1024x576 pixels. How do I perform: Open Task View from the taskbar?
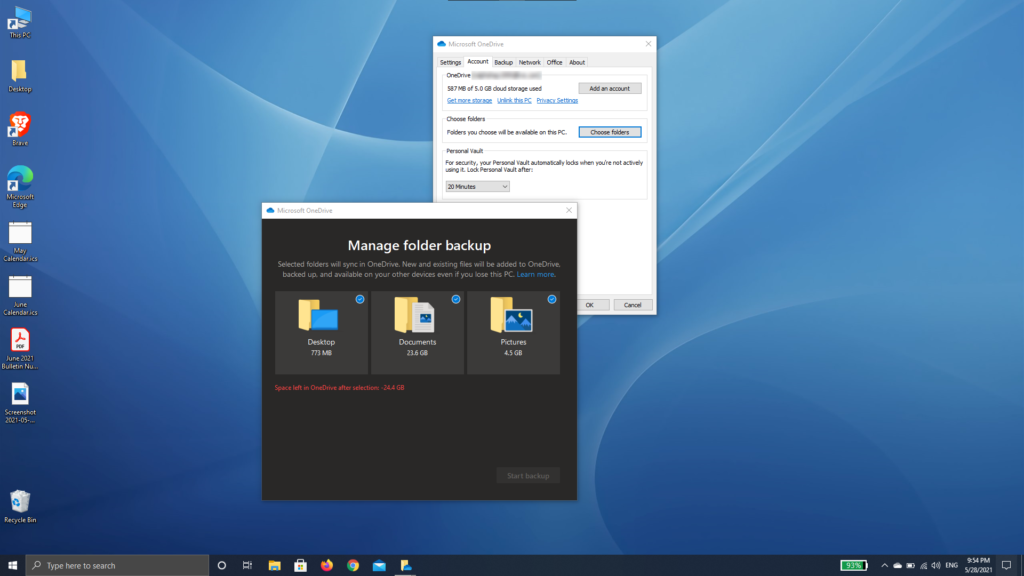tap(248, 566)
